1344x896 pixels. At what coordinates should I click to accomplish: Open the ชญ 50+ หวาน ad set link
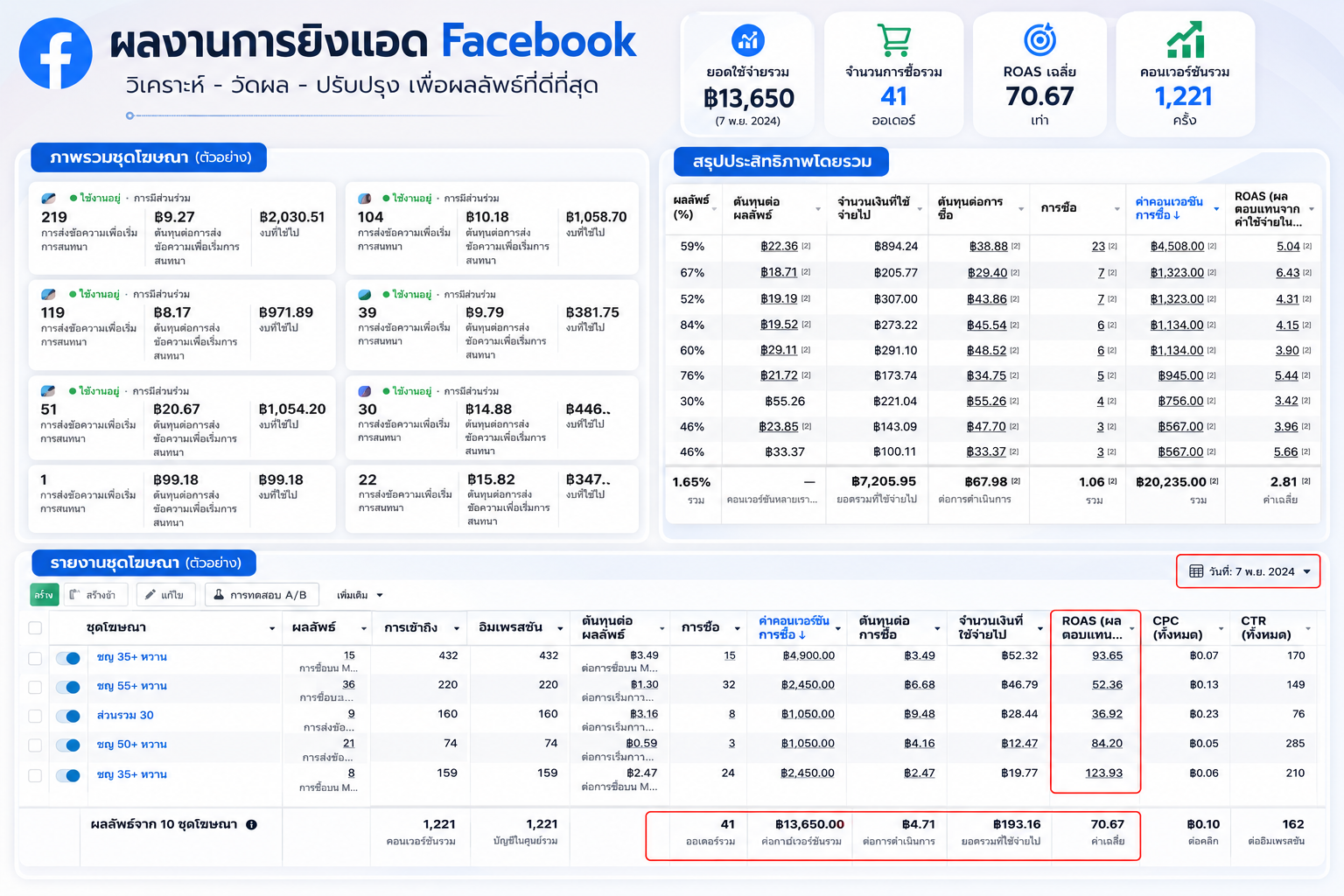131,745
